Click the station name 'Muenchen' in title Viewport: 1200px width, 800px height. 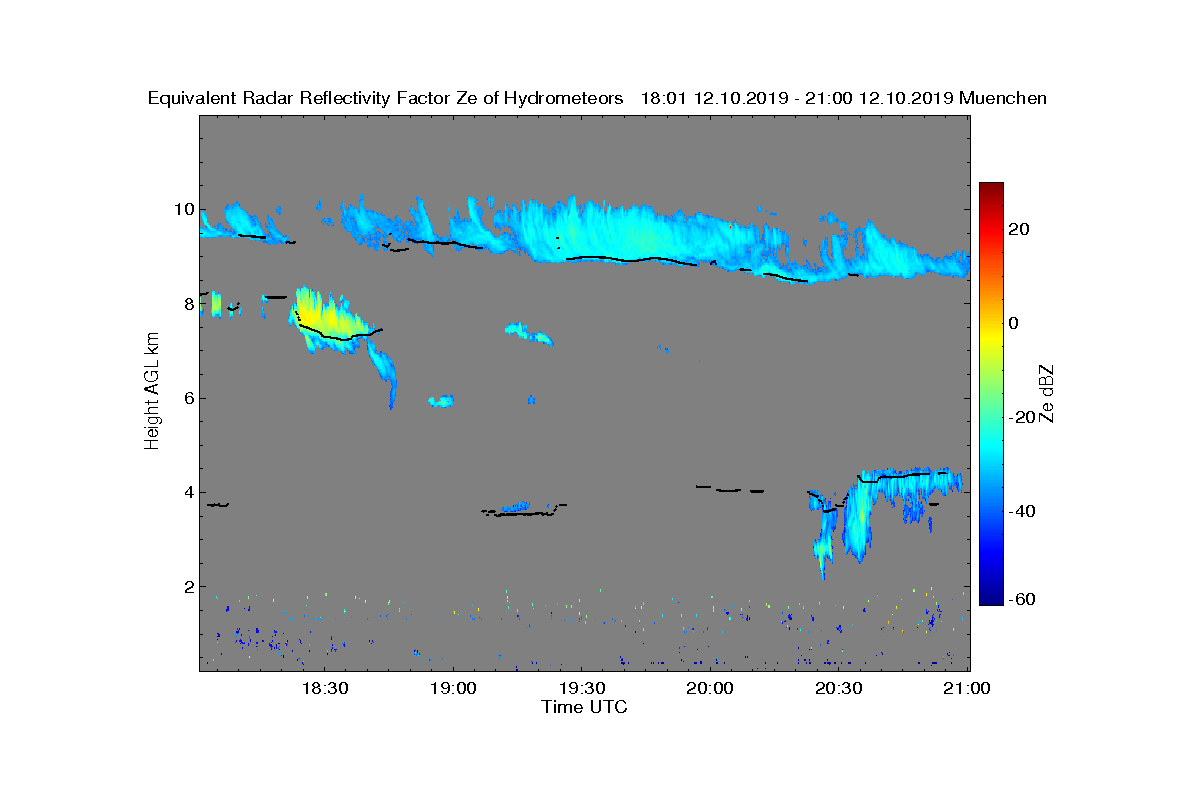pos(1002,98)
